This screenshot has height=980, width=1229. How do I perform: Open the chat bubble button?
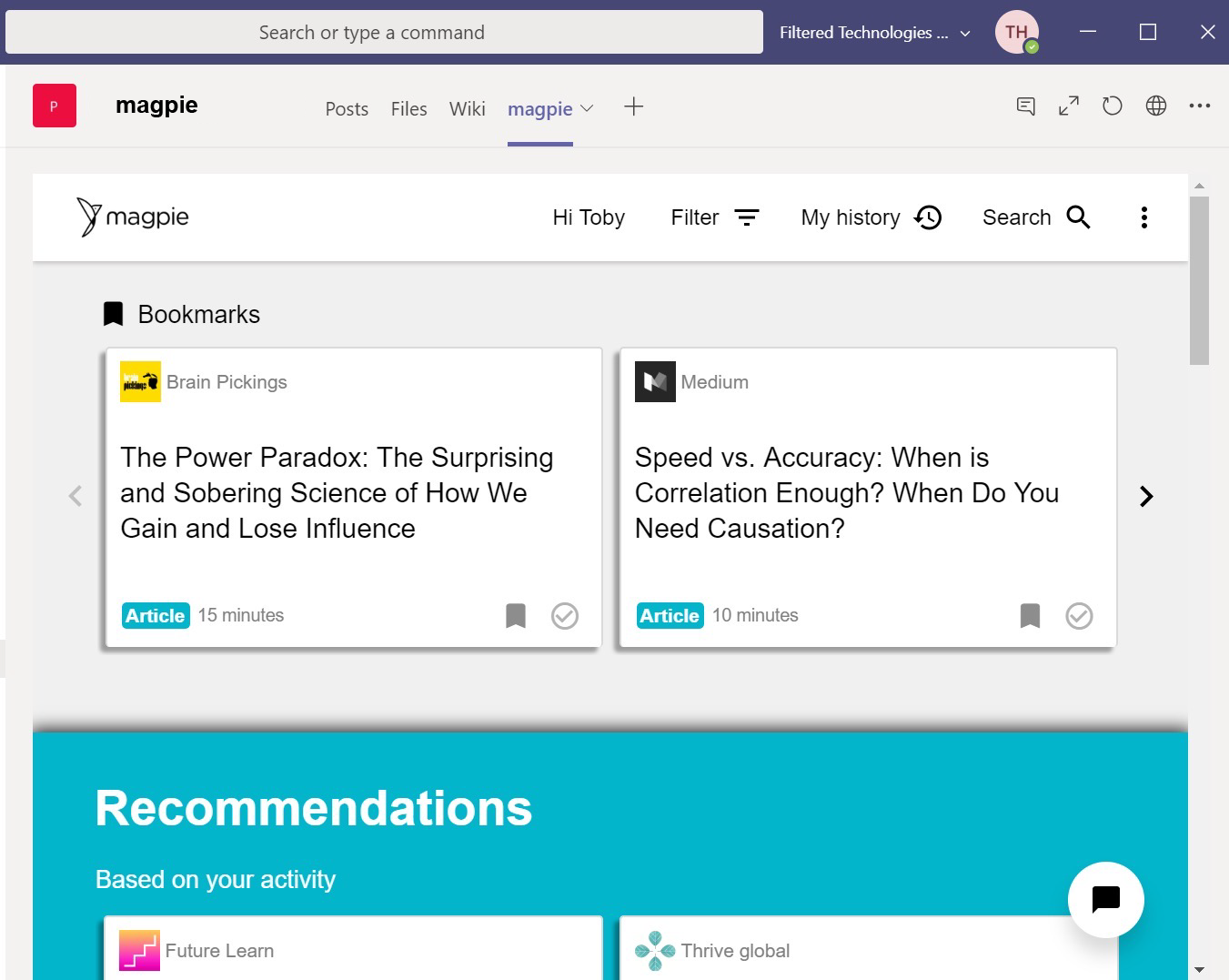click(1106, 900)
